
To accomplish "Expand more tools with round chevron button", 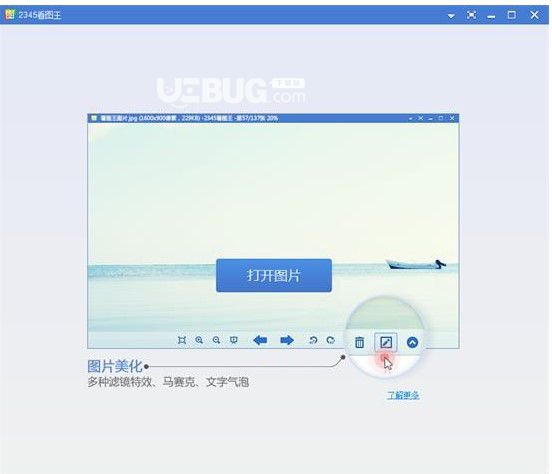I will click(412, 342).
